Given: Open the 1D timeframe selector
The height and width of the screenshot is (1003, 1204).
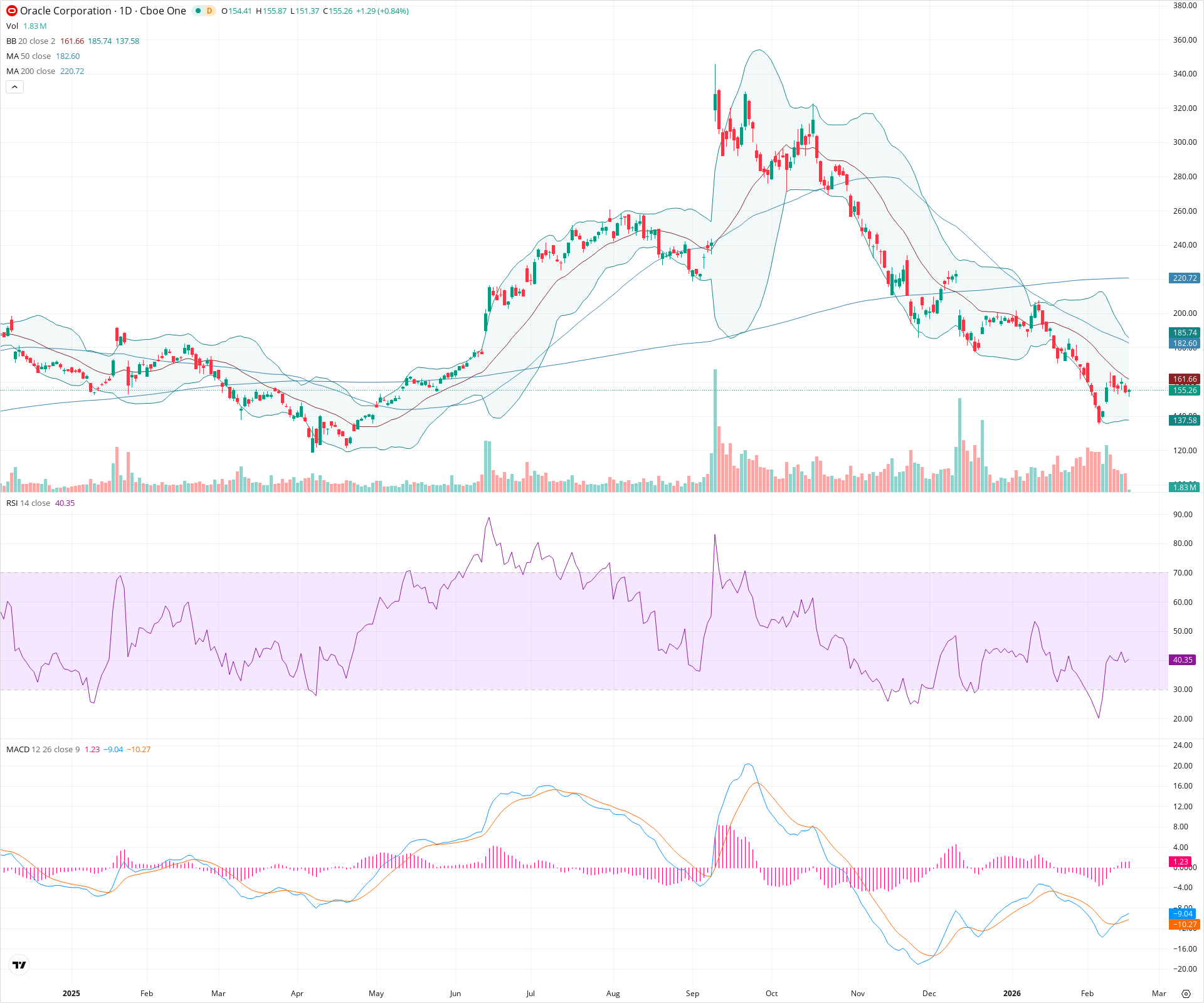Looking at the screenshot, I should [x=125, y=11].
